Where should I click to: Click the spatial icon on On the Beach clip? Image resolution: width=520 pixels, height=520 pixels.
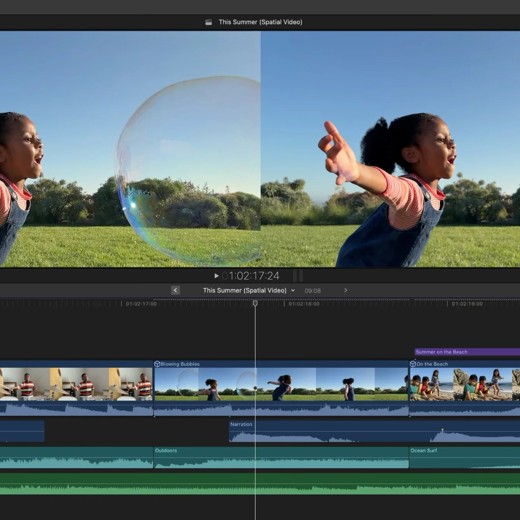tap(413, 364)
